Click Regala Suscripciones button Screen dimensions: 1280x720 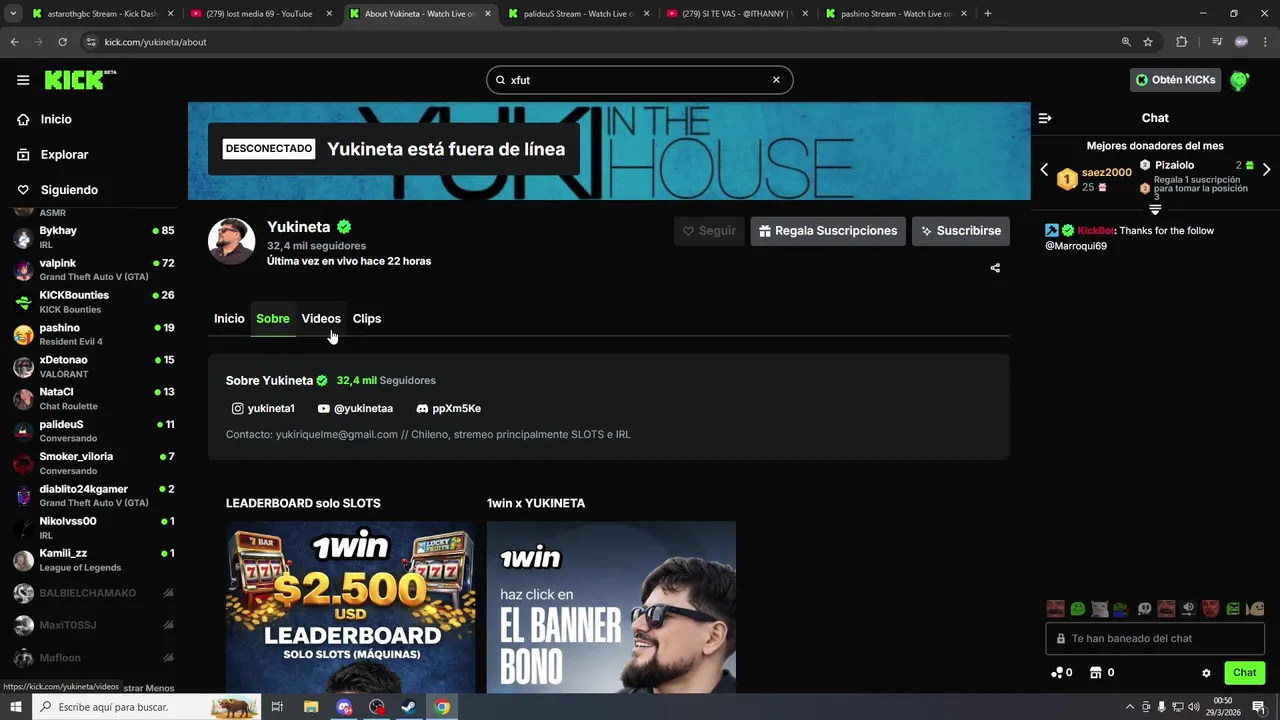(828, 231)
